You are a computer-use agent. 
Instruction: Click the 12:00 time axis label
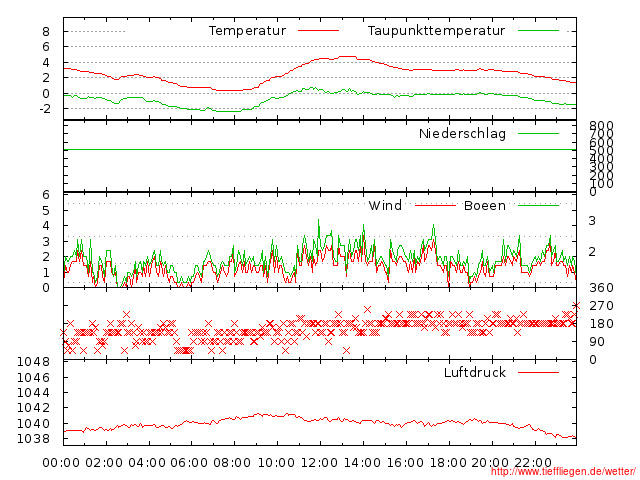tap(319, 463)
